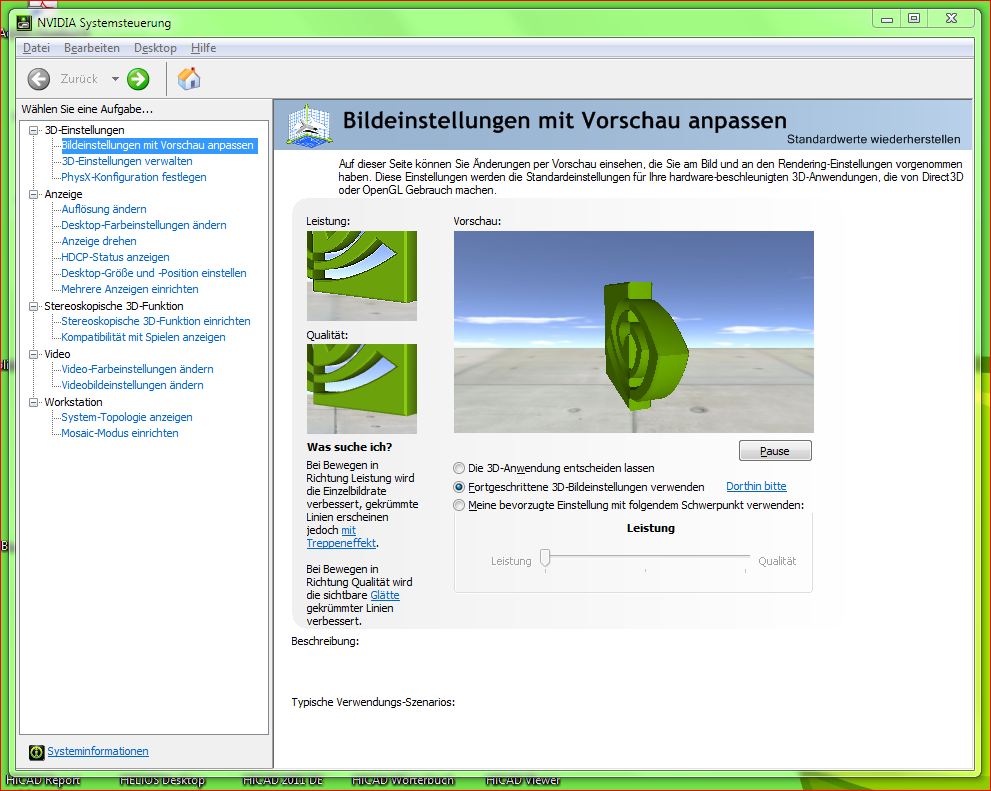Click the Leistung–Qualität slider thumb

point(545,559)
